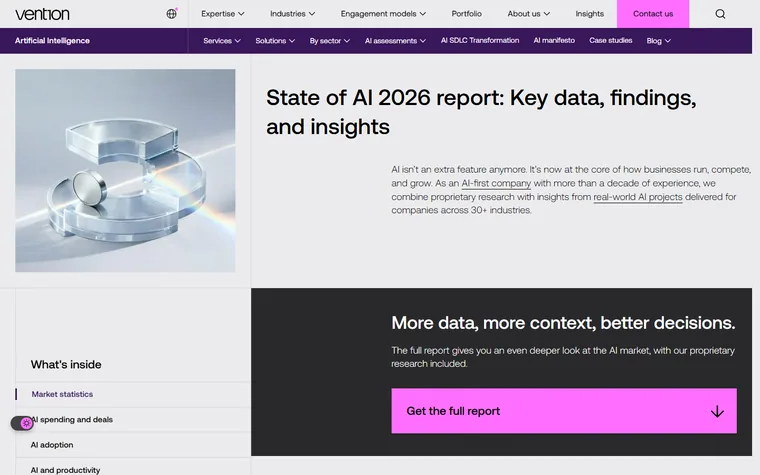This screenshot has height=475, width=760.
Task: Click Get the full report button
Action: click(x=564, y=411)
